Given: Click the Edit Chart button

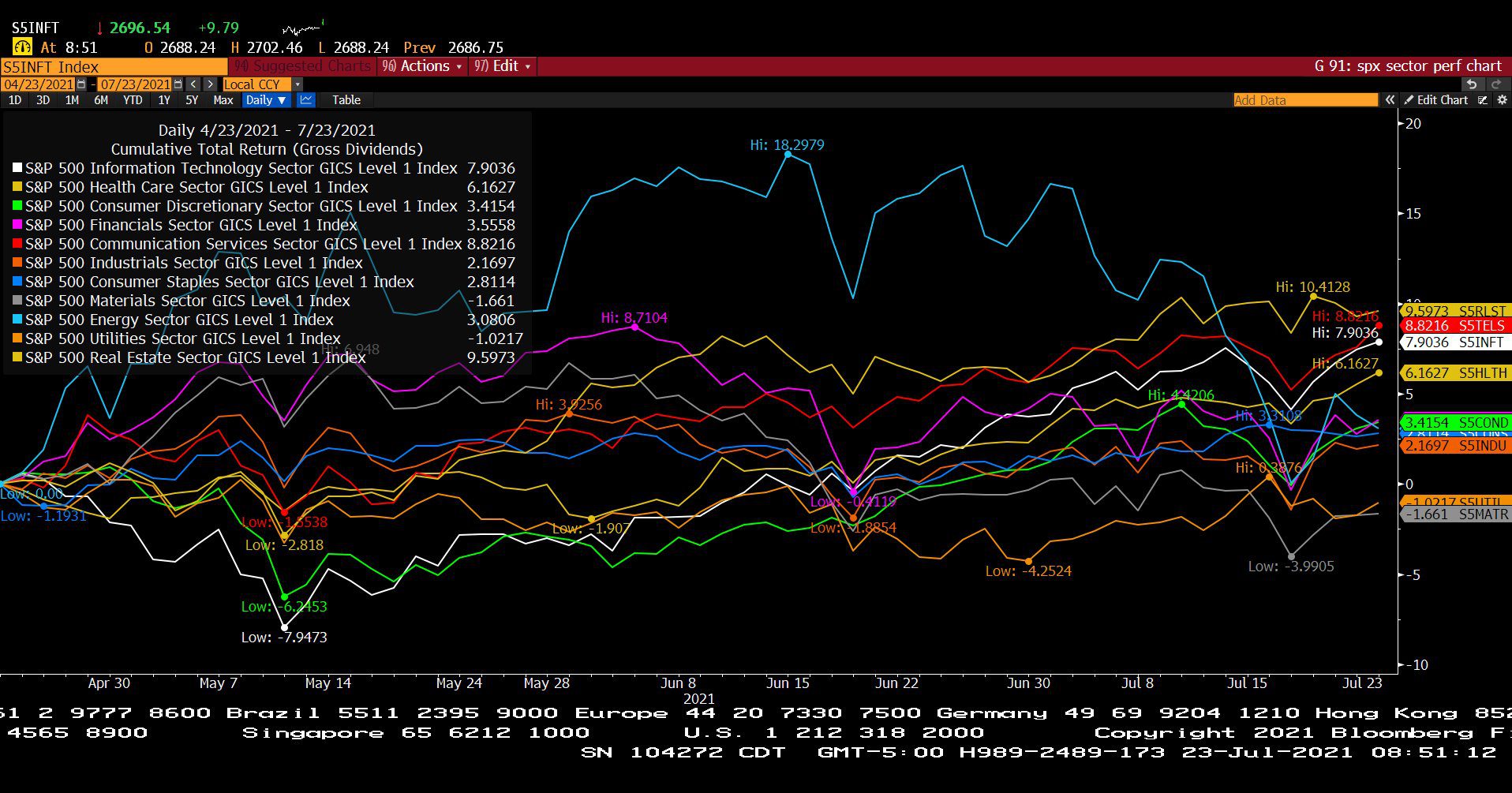Looking at the screenshot, I should coord(1436,100).
